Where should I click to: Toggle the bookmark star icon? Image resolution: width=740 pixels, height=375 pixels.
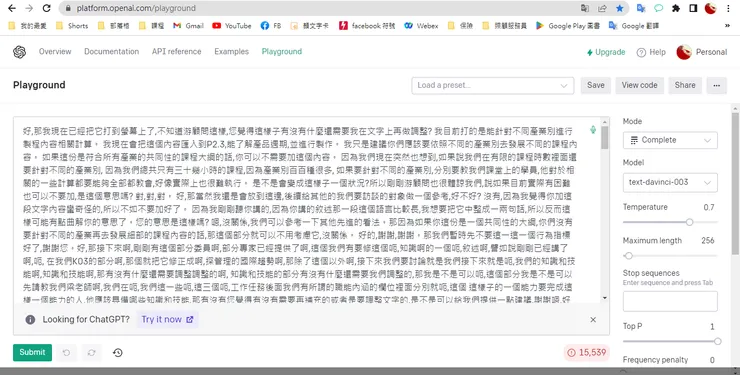(x=620, y=8)
